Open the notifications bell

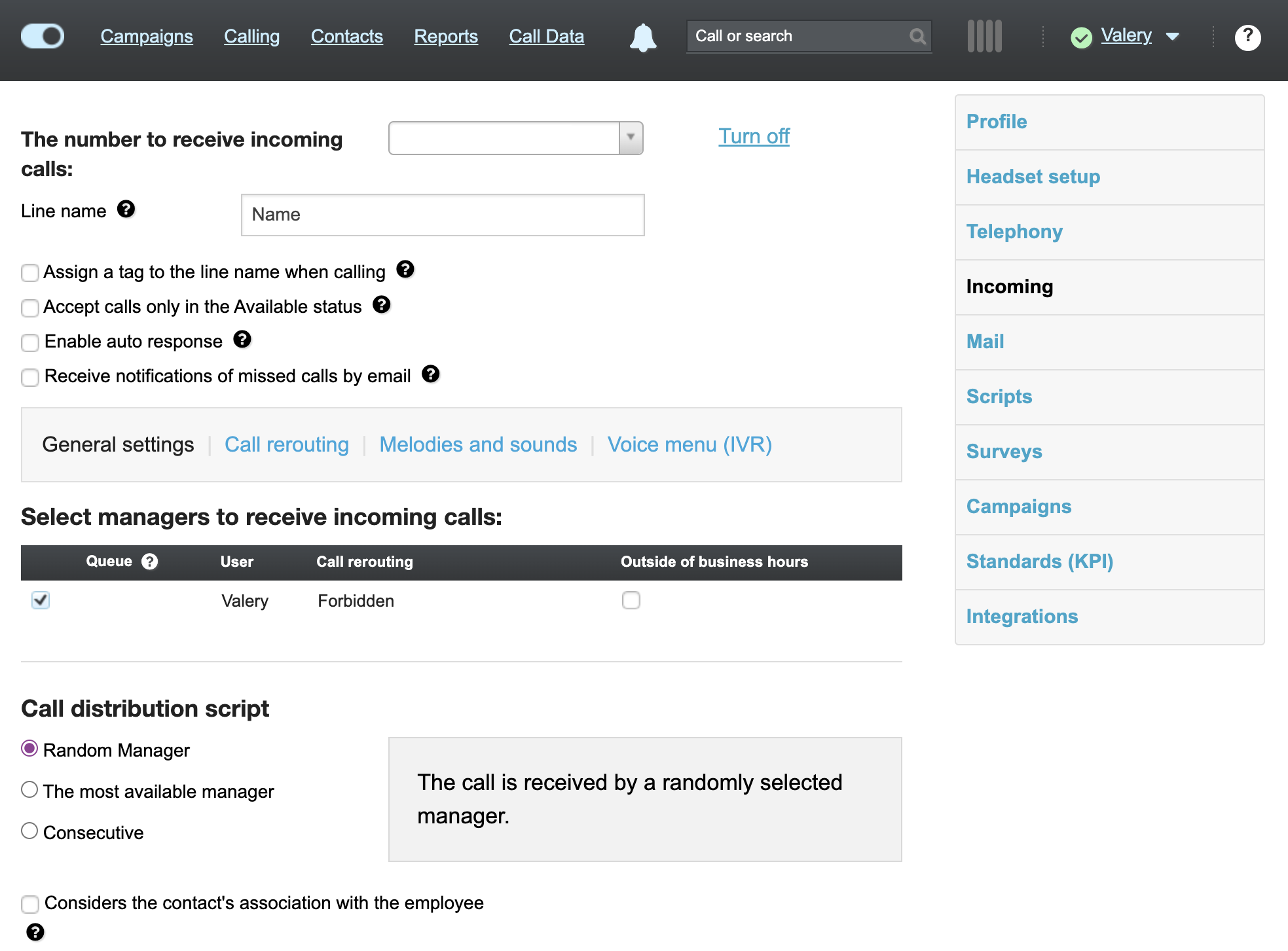(642, 37)
